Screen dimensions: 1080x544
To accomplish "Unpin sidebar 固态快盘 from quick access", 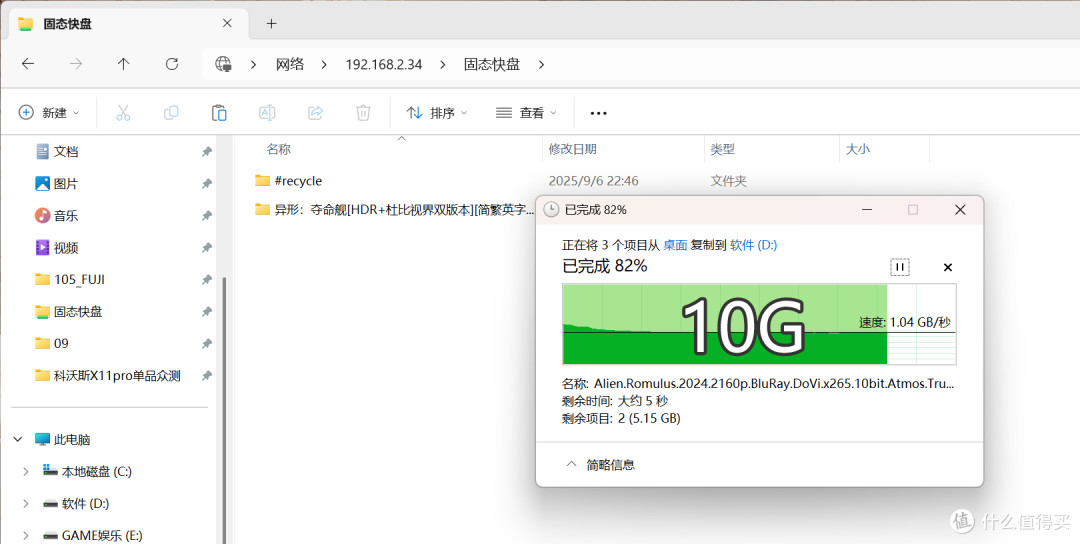I will pyautogui.click(x=206, y=312).
